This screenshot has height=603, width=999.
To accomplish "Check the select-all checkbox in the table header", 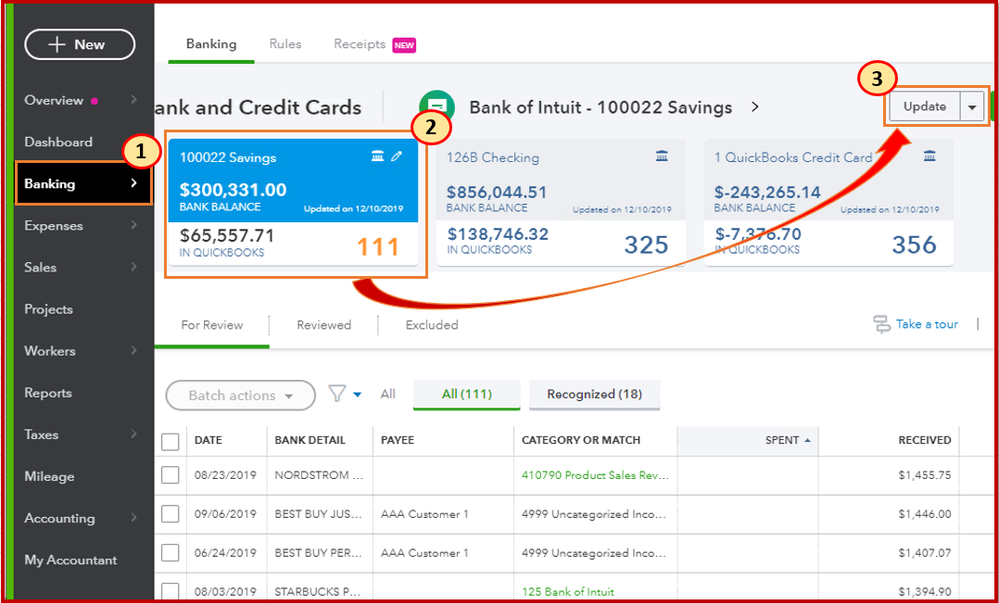I will pyautogui.click(x=170, y=440).
